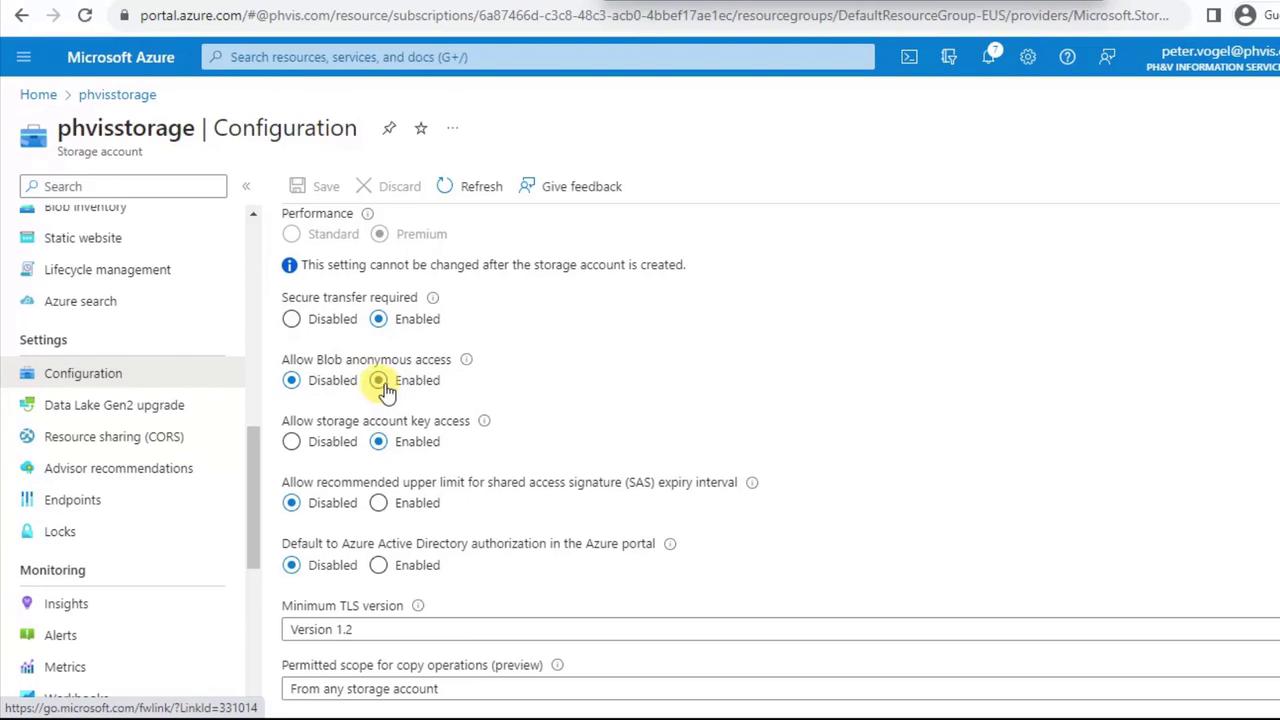
Task: Show info tooltip for Minimum TLS version
Action: (418, 606)
